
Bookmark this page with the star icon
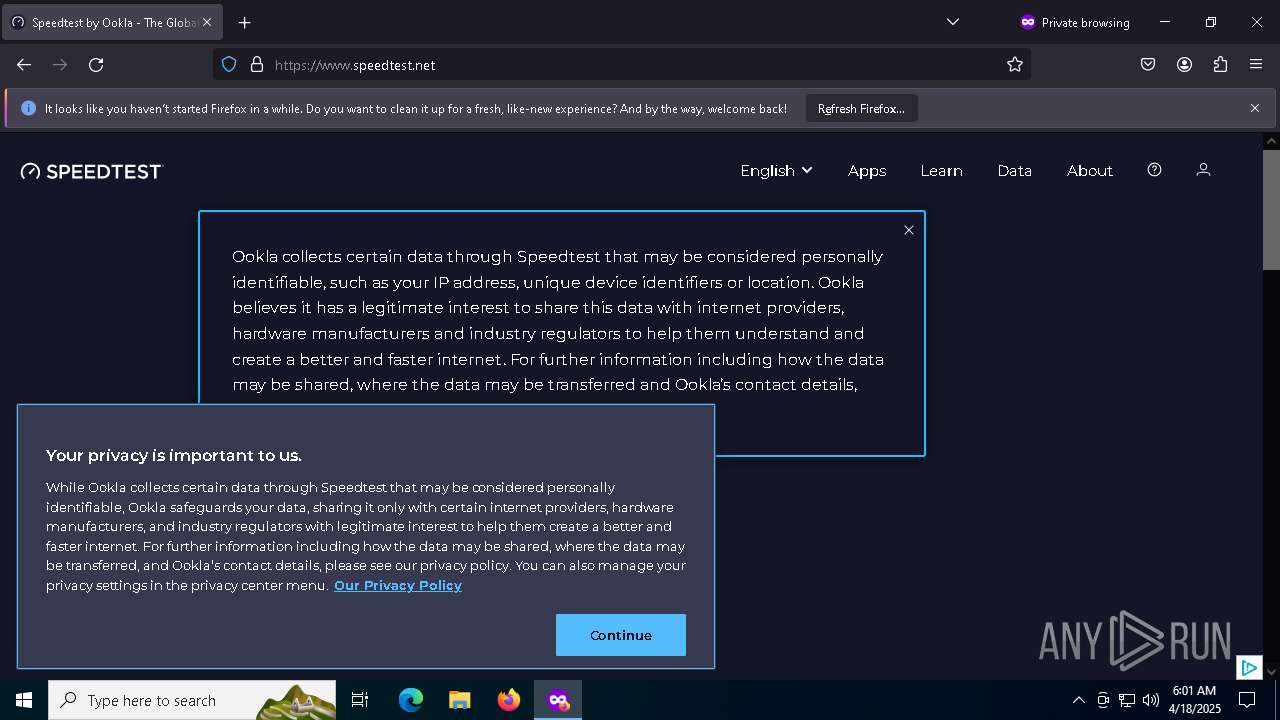click(x=1015, y=65)
